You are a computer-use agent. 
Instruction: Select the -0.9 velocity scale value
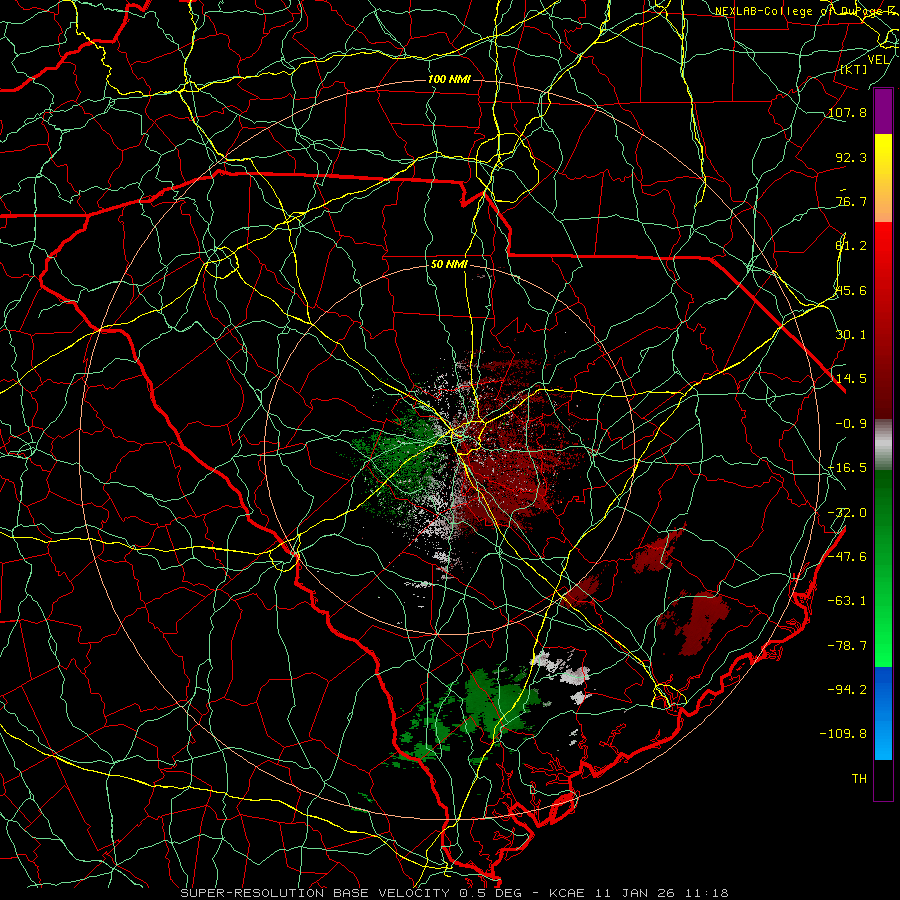pos(851,424)
